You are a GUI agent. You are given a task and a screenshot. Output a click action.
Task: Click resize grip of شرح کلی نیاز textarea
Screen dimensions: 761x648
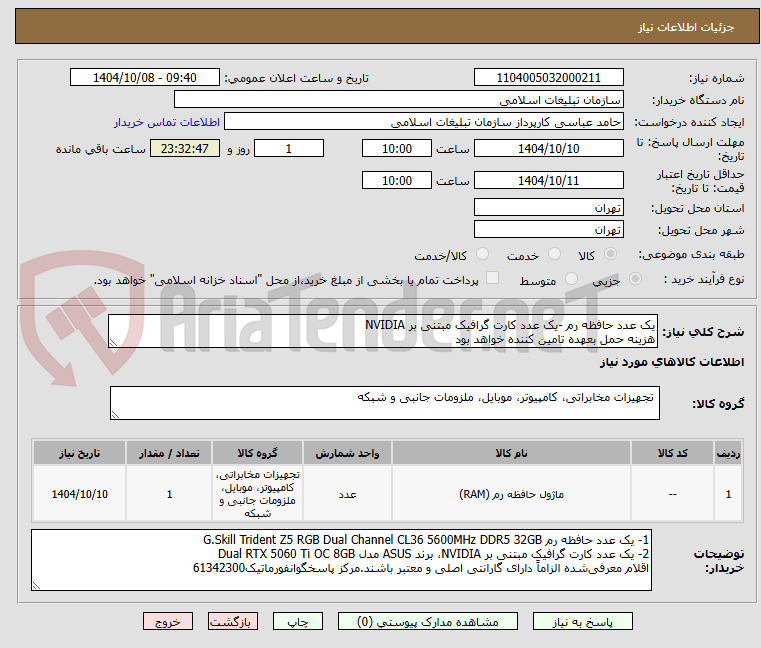[x=113, y=343]
